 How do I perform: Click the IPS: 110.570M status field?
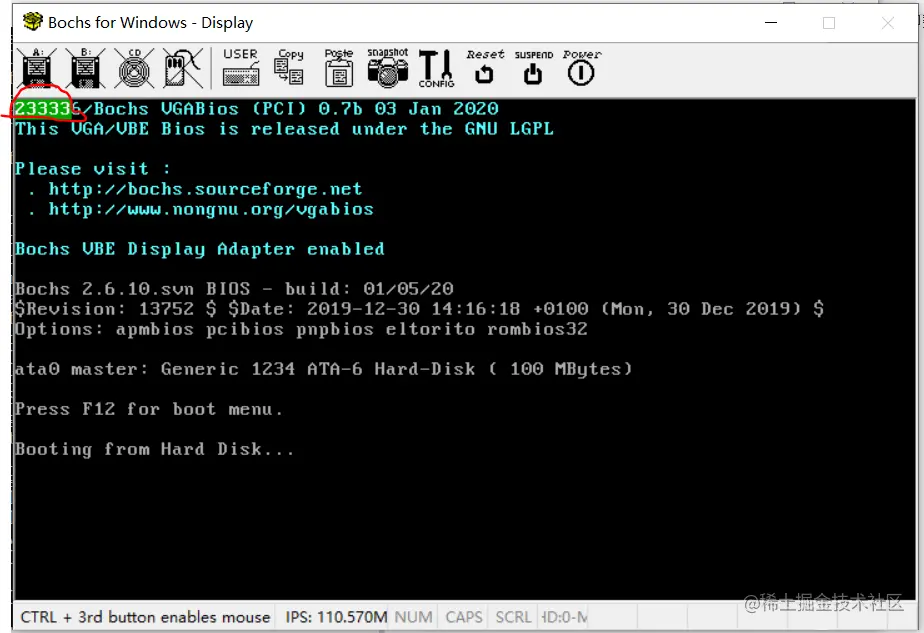coord(336,616)
